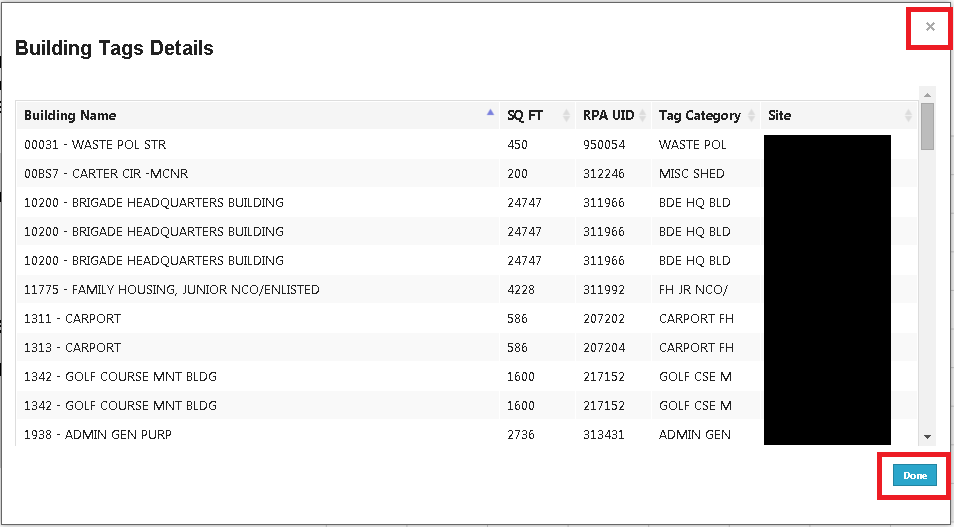954x527 pixels.
Task: Click SQ FT value 200
Action: [517, 173]
